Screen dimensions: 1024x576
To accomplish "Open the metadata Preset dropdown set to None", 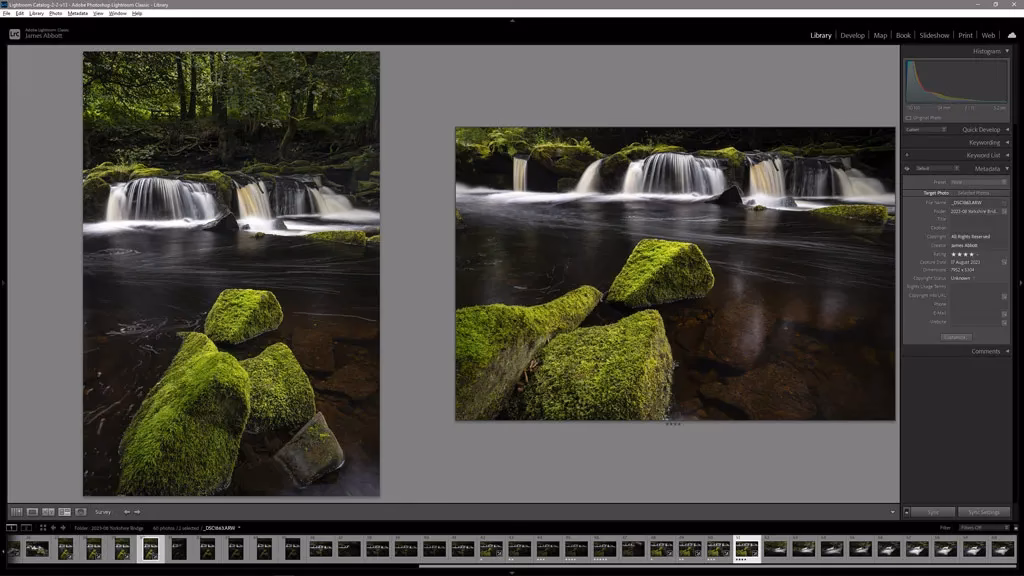I will coord(966,182).
